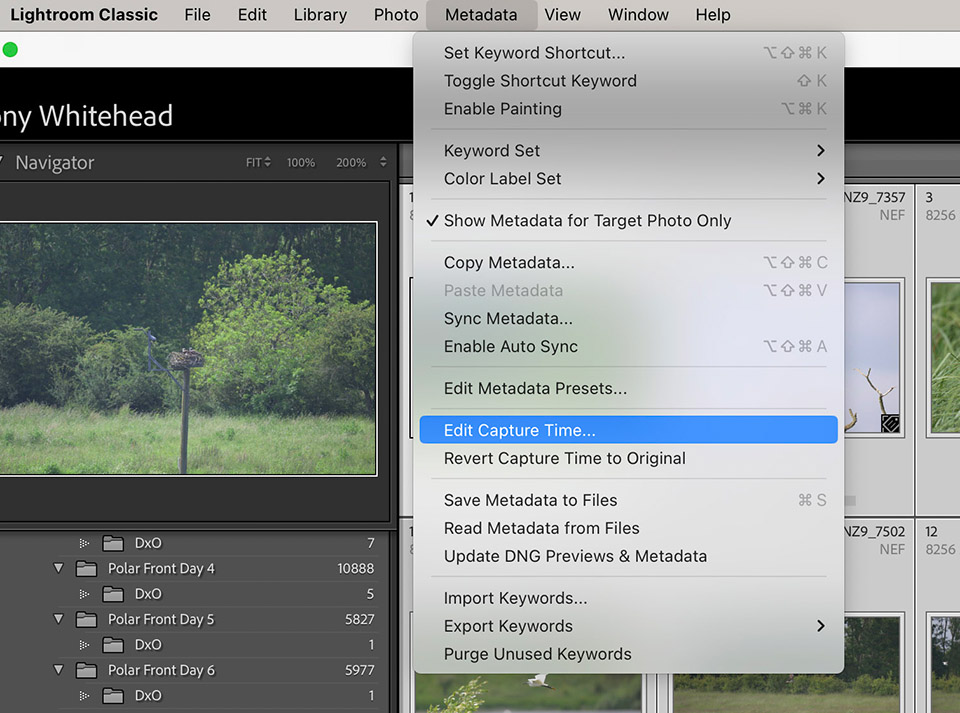The width and height of the screenshot is (960, 713).
Task: Toggle Enable Auto Sync
Action: 629,346
